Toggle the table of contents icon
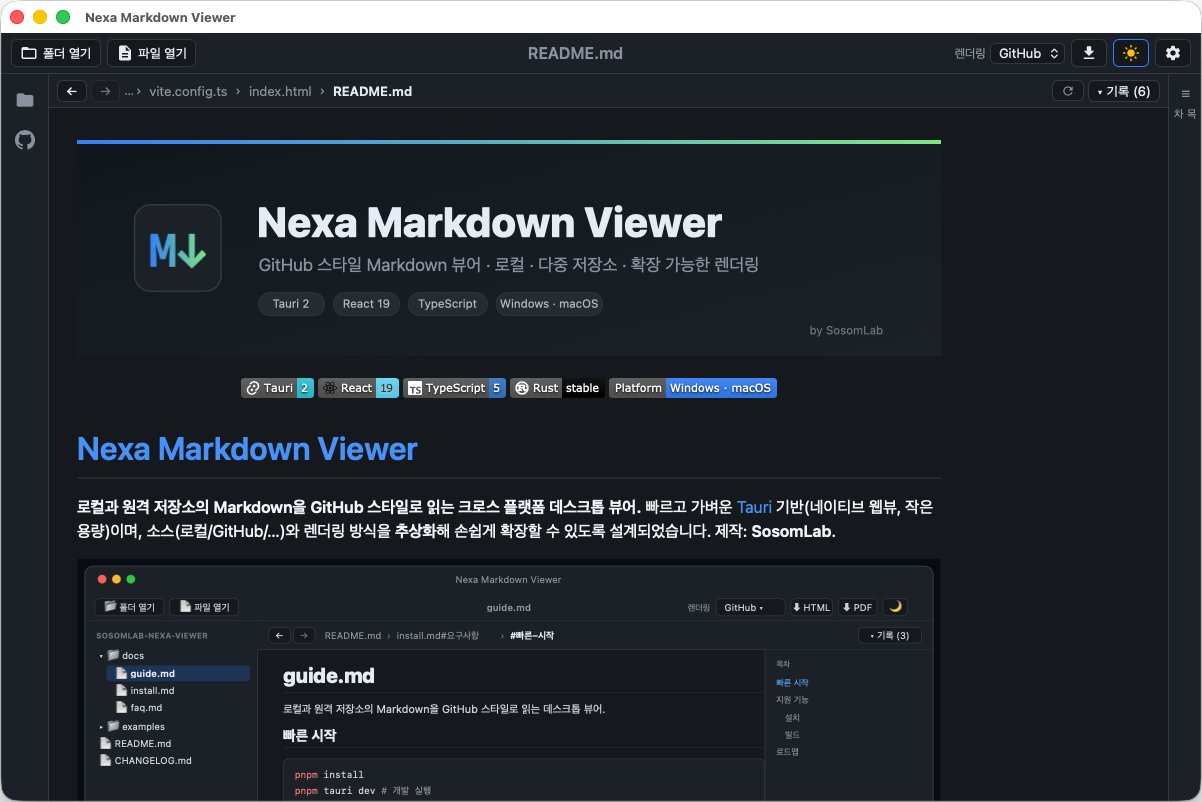Viewport: 1202px width, 802px height. point(1185,93)
